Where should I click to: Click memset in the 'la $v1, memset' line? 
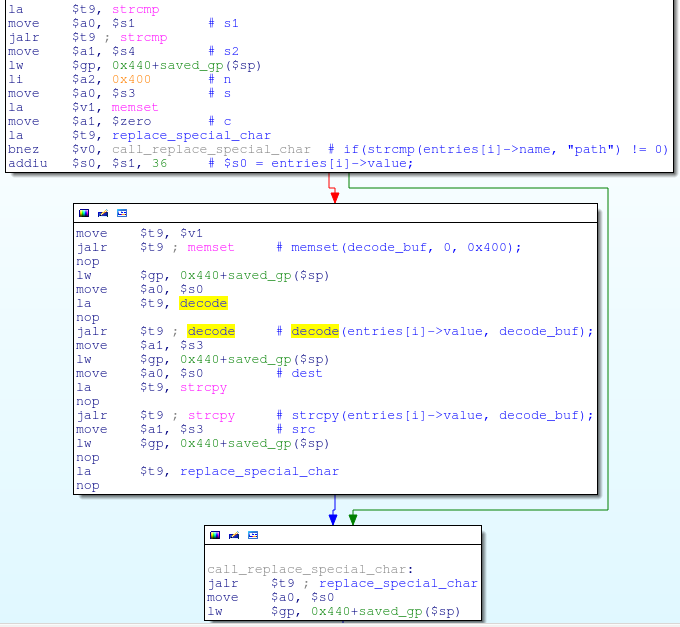(x=135, y=107)
